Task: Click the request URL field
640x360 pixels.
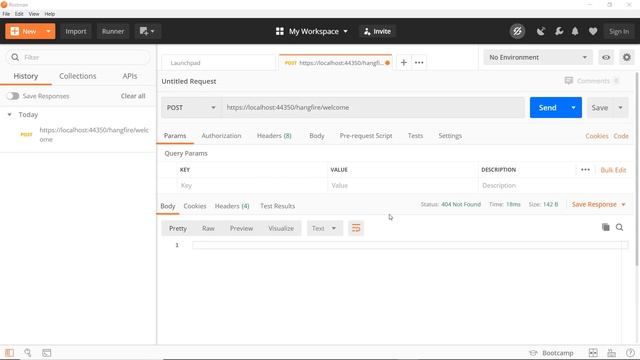Action: pos(373,107)
